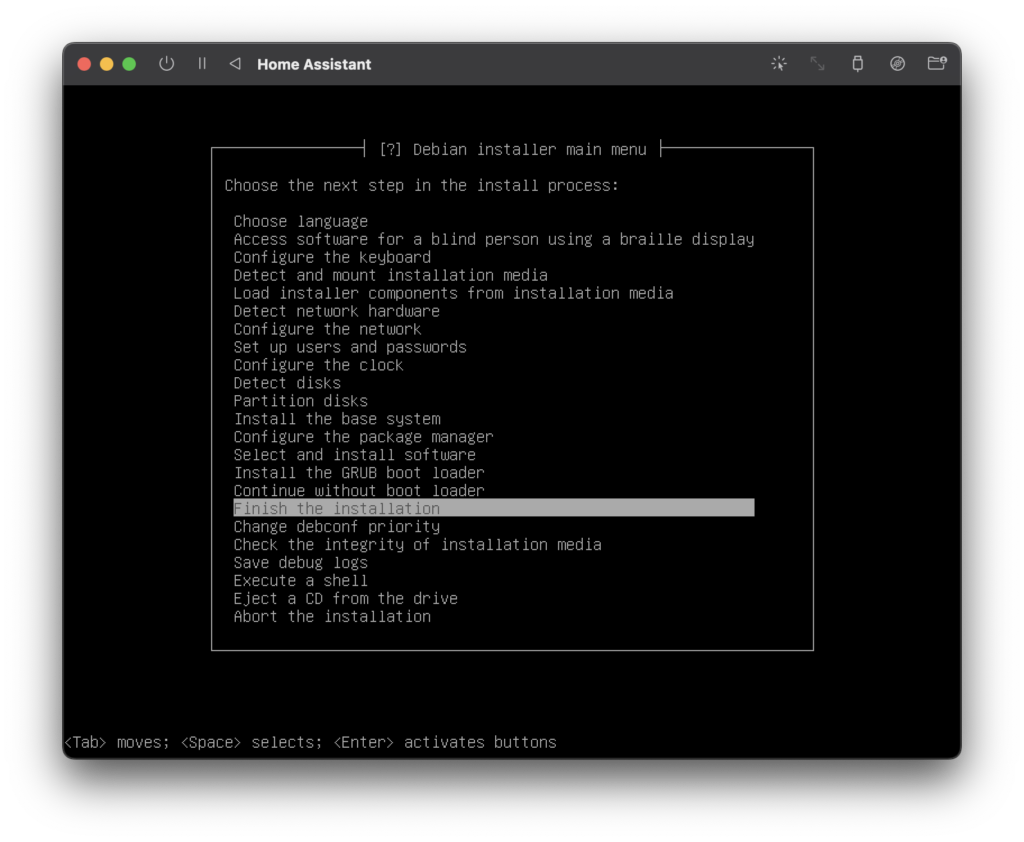Click the 'Debian installer main menu' heading
The height and width of the screenshot is (842, 1024).
(530, 150)
